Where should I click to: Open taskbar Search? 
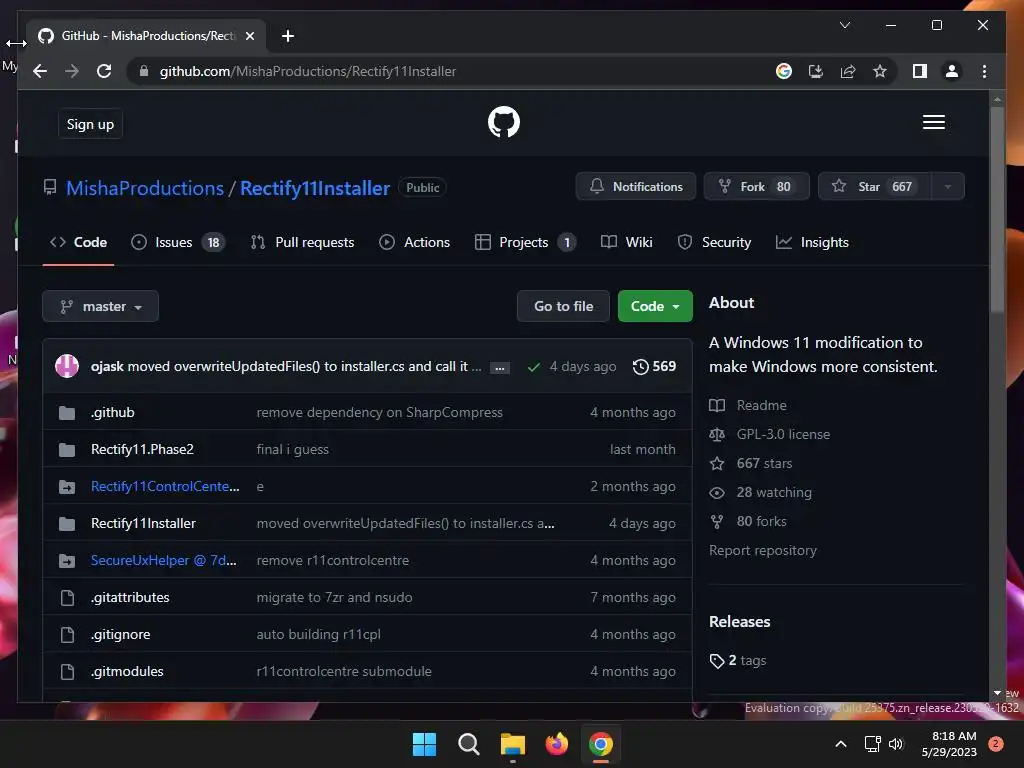point(468,744)
